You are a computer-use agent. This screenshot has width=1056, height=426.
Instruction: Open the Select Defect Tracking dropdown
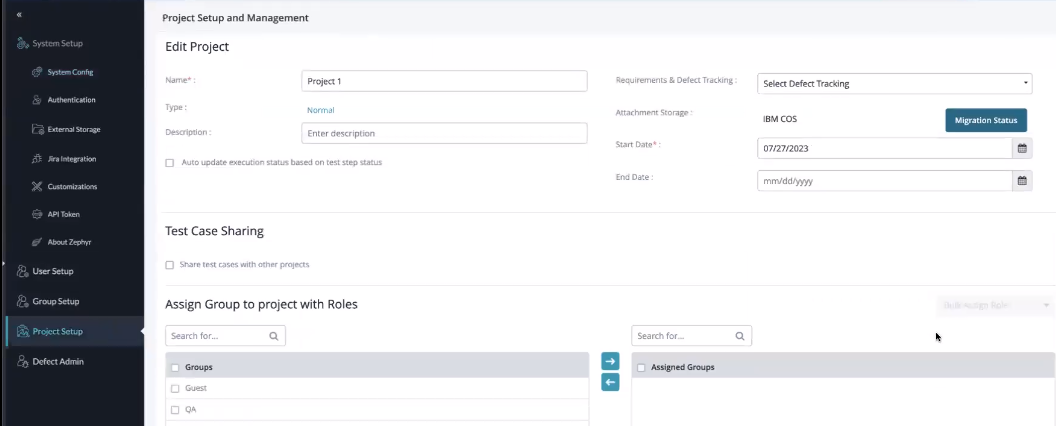pos(894,84)
